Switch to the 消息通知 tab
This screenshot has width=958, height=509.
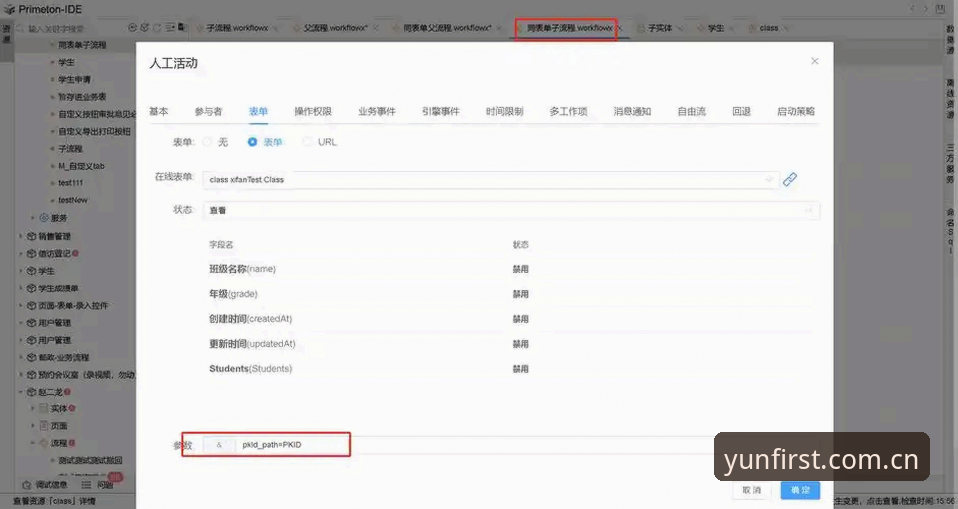tap(632, 111)
